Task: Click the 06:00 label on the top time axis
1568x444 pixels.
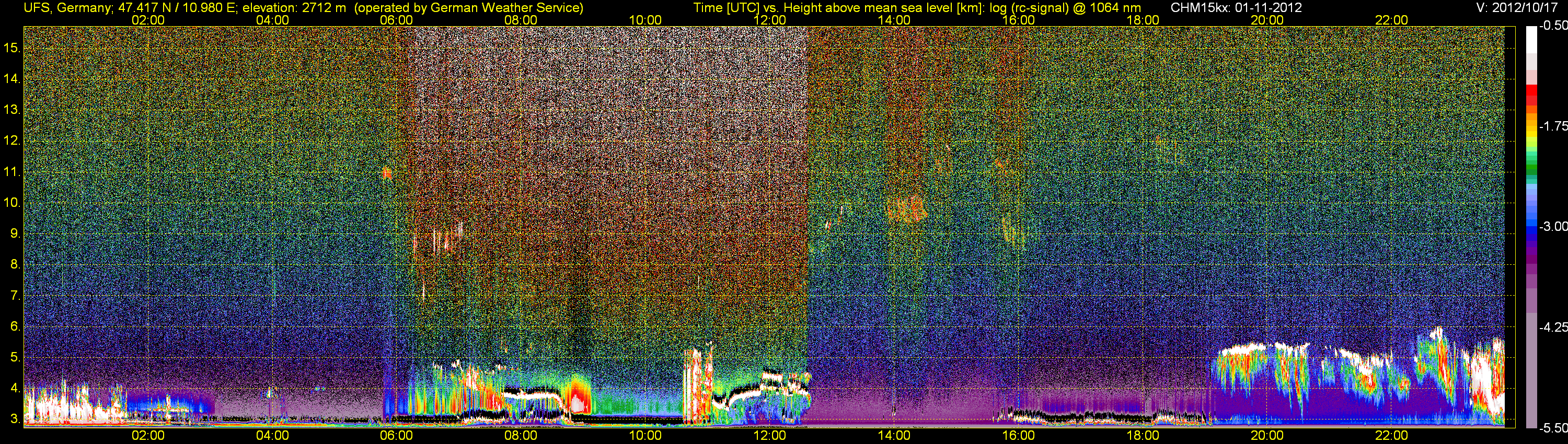Action: click(396, 20)
